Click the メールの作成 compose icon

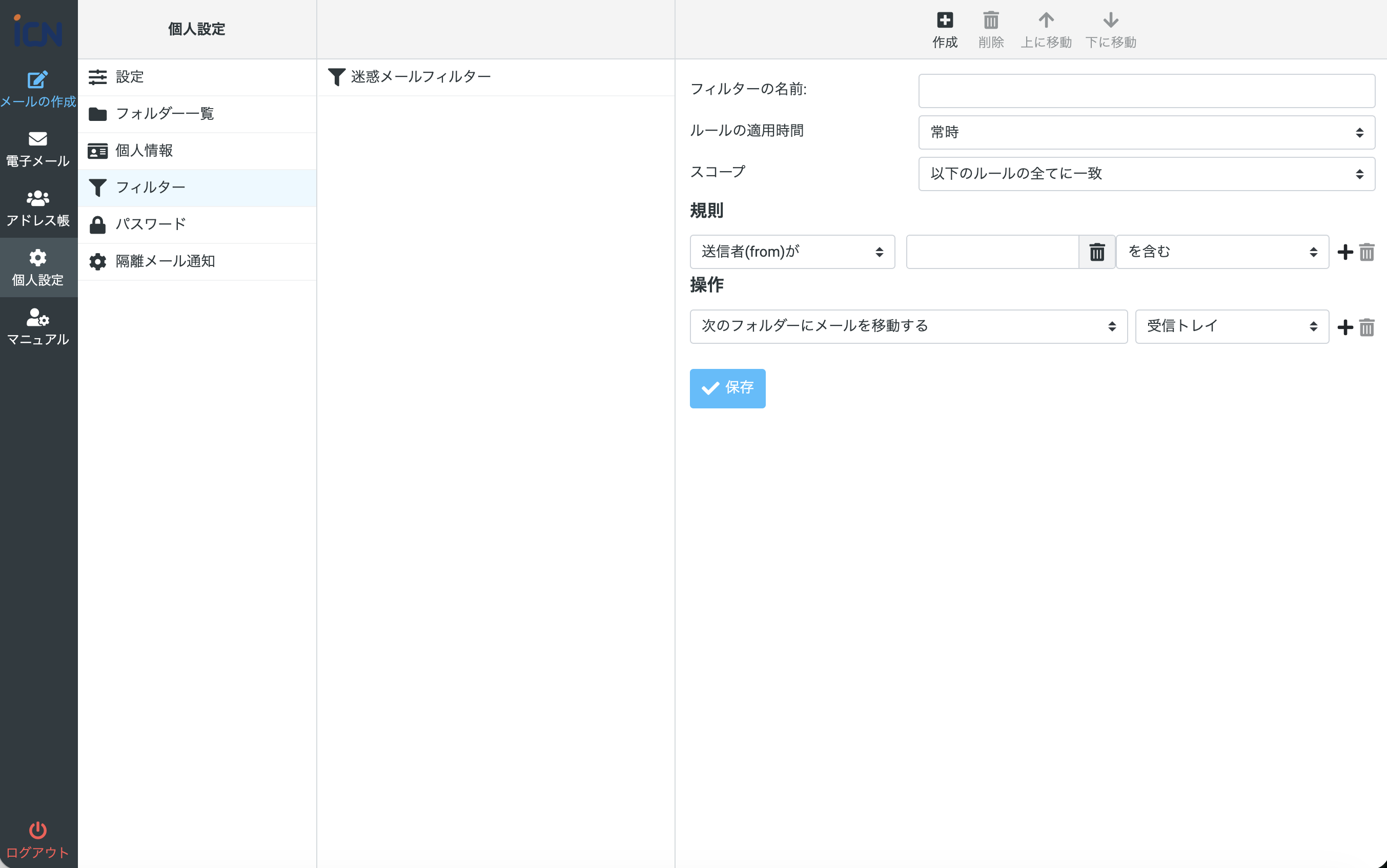pos(38,80)
